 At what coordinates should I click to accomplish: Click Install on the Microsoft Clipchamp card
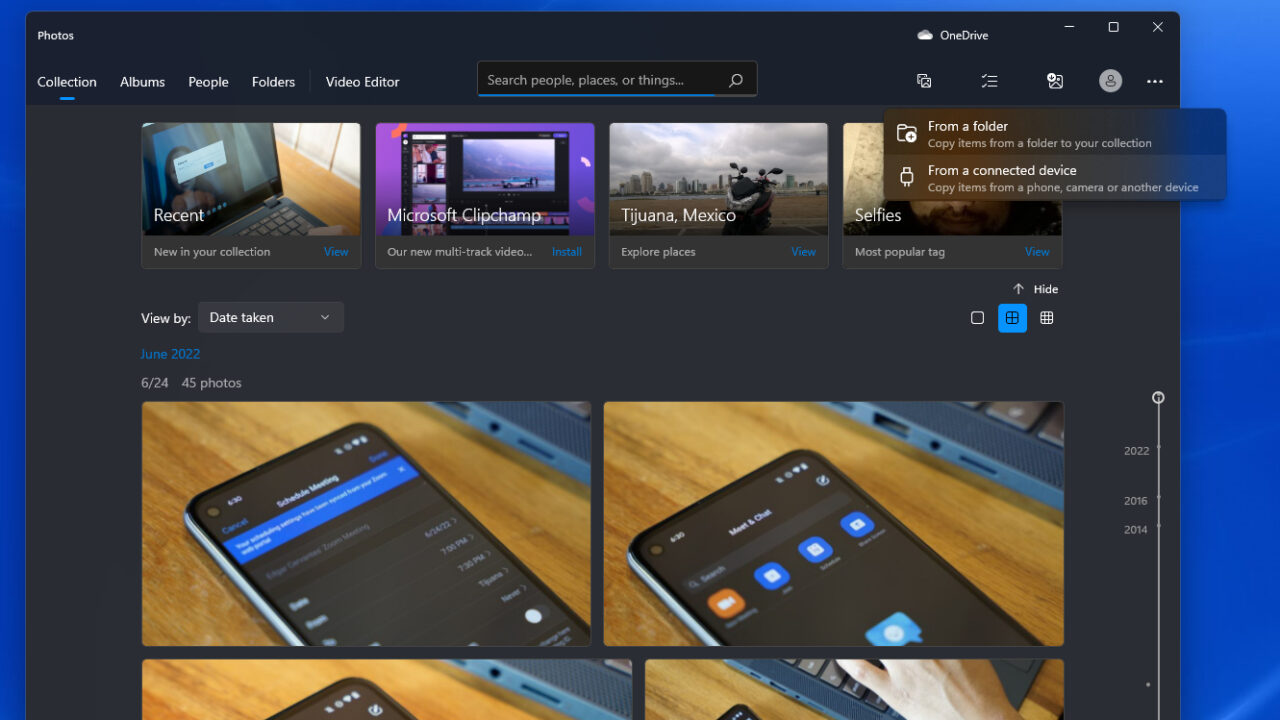[x=566, y=252]
